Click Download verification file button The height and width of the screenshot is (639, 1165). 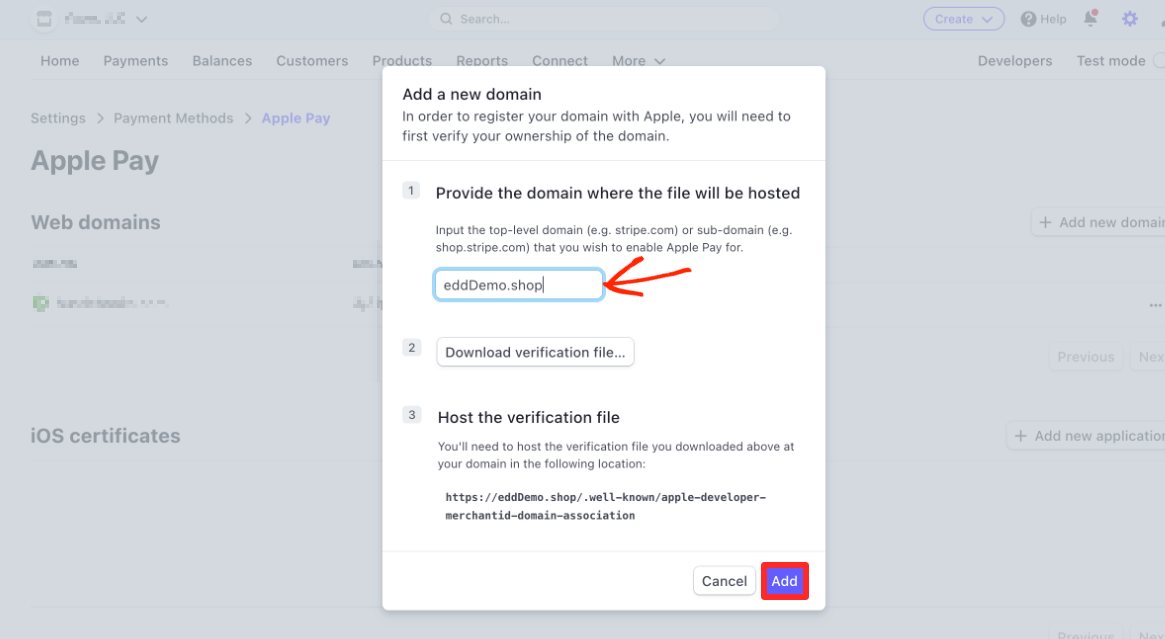pos(535,352)
